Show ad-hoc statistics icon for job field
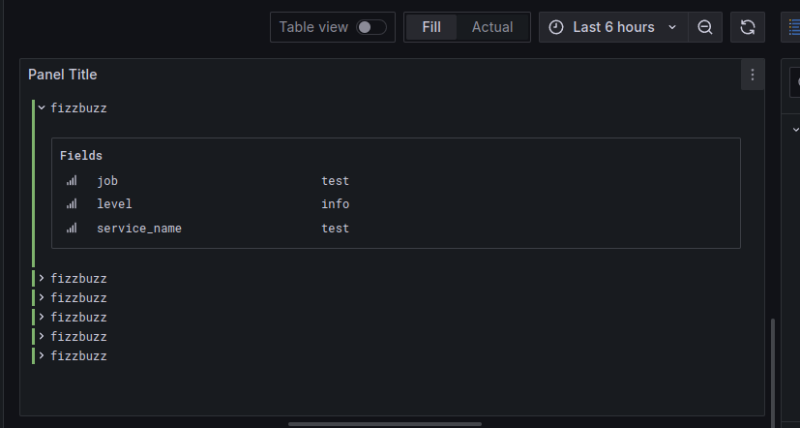 pyautogui.click(x=72, y=181)
